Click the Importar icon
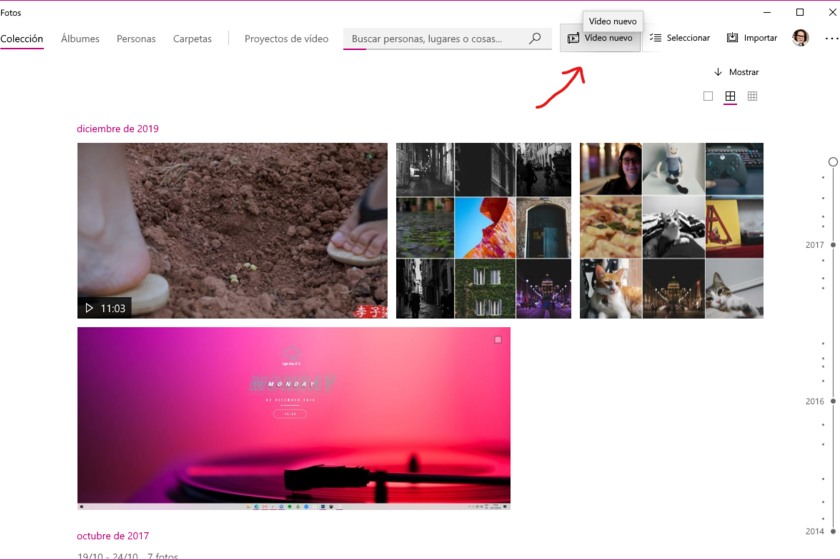Image resolution: width=840 pixels, height=560 pixels. 732,38
